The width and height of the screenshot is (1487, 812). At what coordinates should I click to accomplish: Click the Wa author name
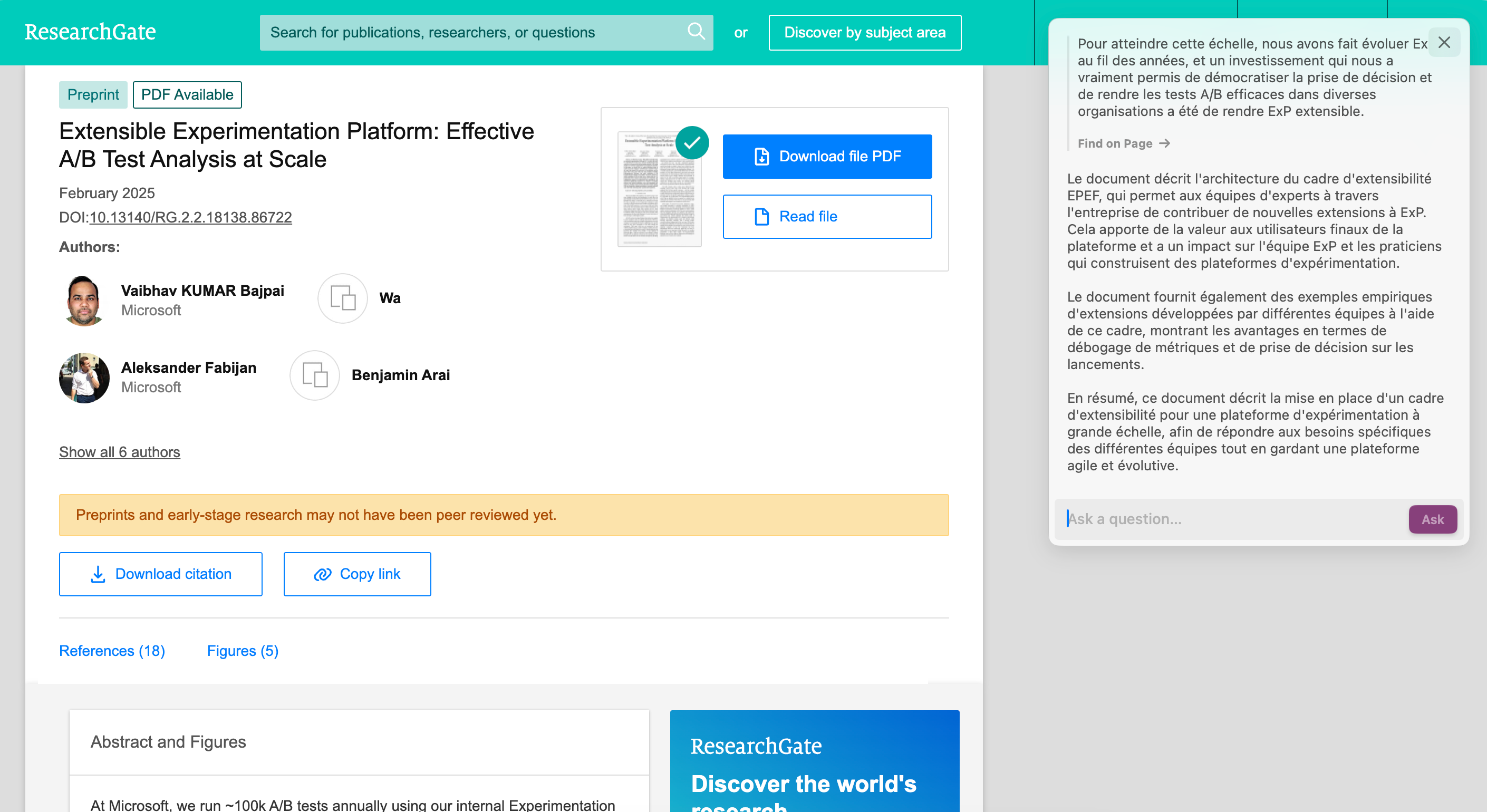tap(390, 298)
